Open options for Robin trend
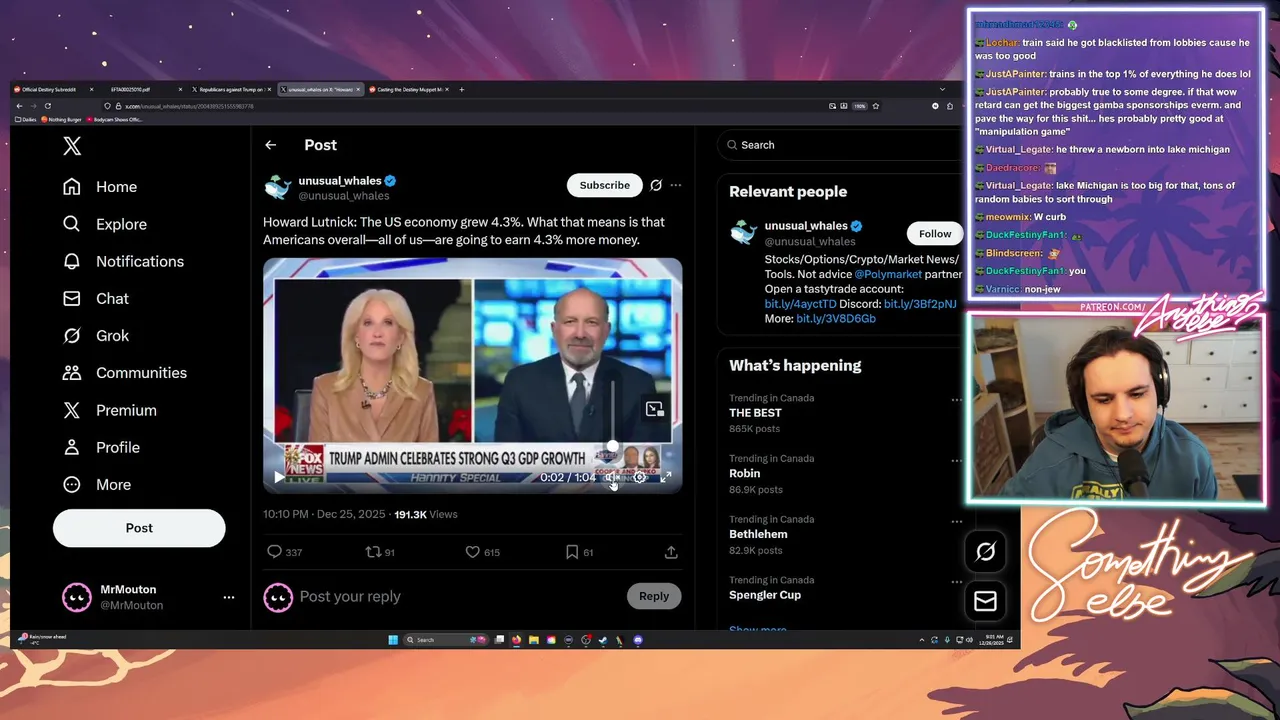 coord(956,460)
